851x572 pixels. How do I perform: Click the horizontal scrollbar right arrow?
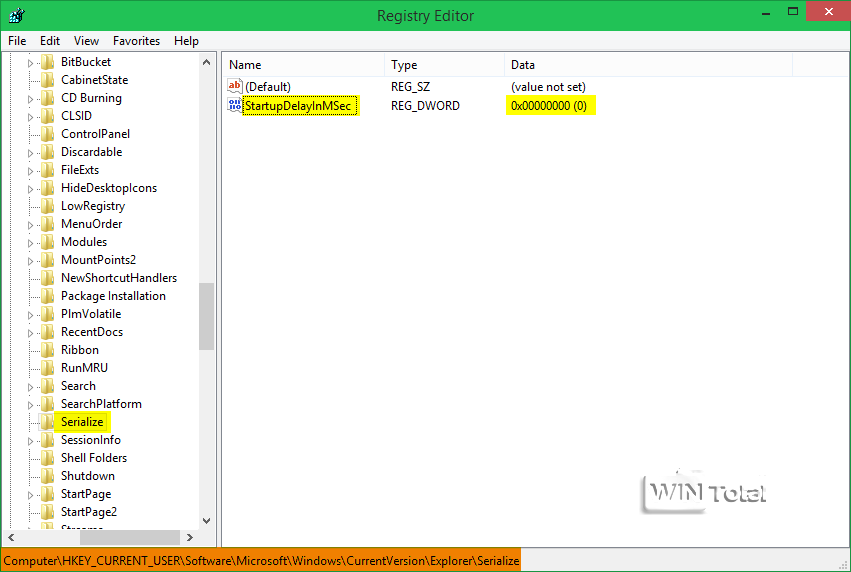coord(189,537)
